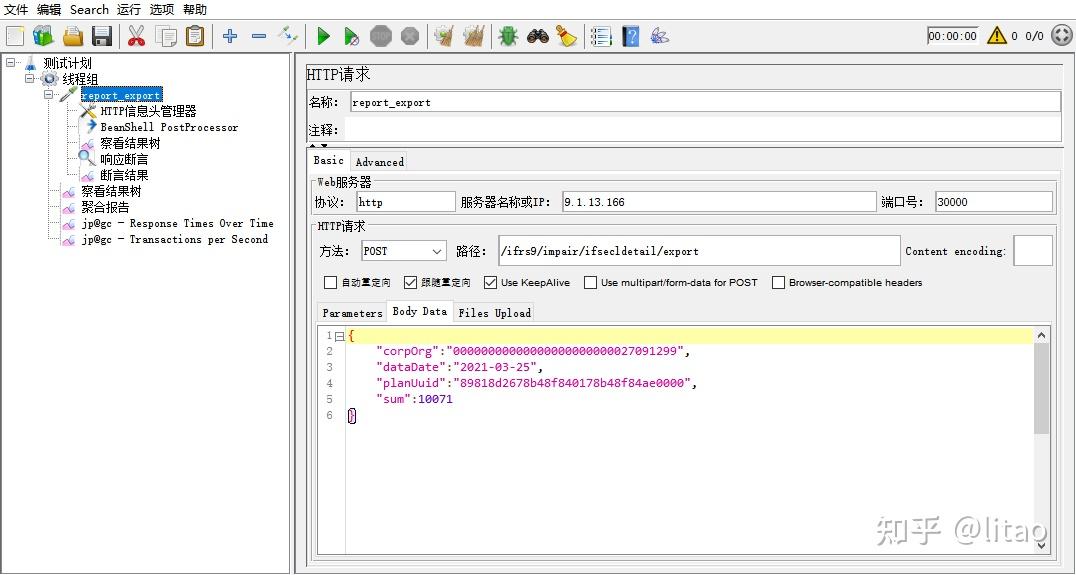Uncheck the 跟随重定向 checkbox
This screenshot has width=1076, height=575.
tap(410, 283)
